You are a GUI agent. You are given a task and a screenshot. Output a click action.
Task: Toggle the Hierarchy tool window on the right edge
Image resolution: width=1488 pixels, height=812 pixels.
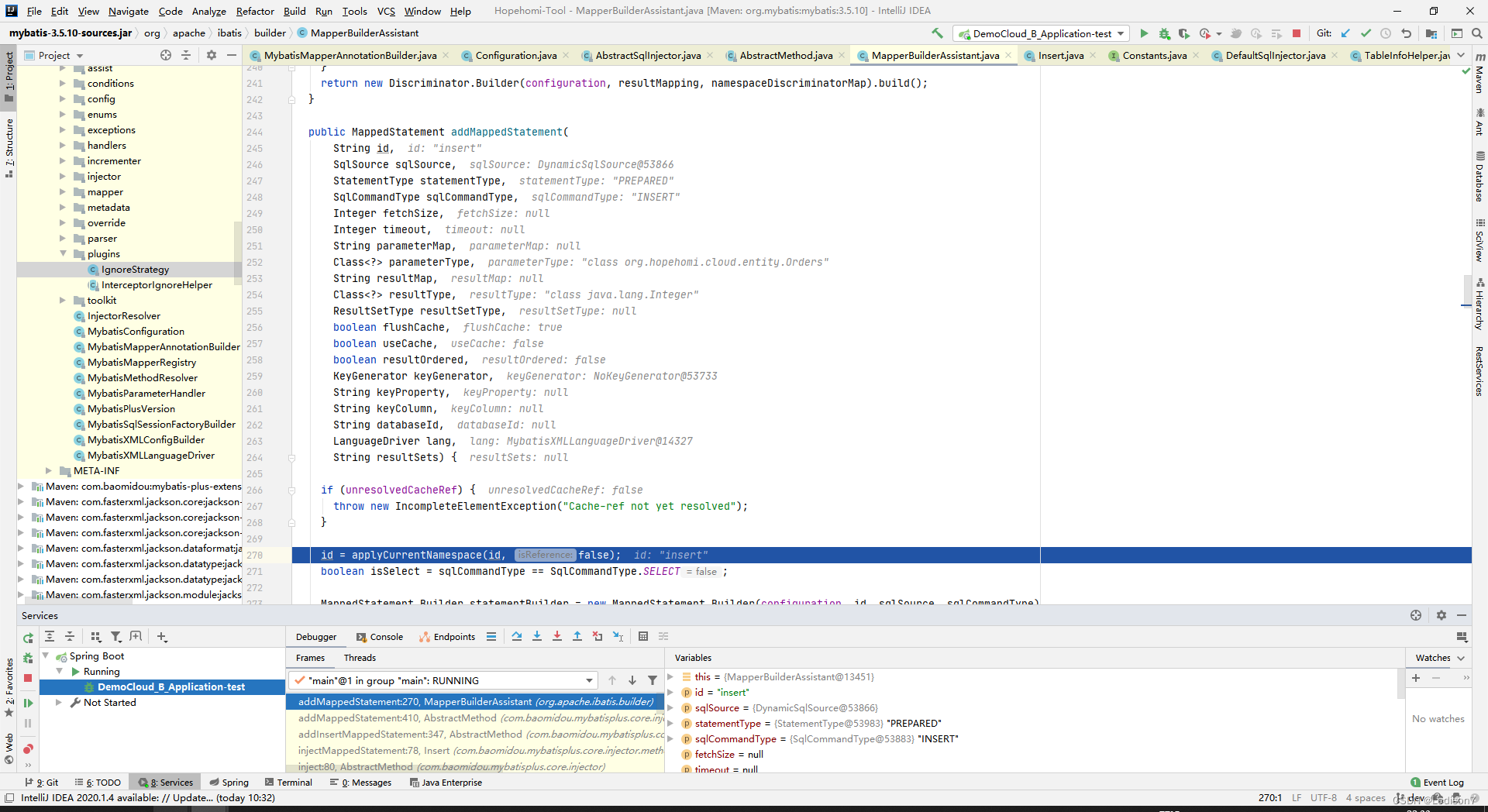1479,304
